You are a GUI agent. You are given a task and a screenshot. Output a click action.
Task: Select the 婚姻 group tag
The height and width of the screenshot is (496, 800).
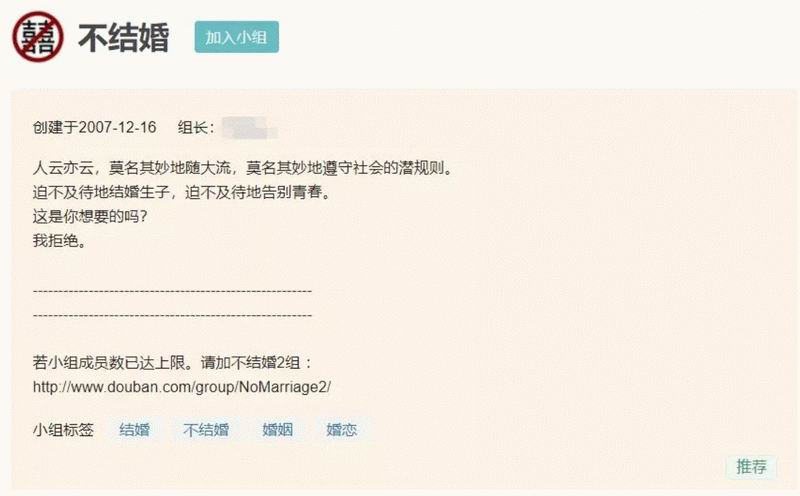[277, 430]
